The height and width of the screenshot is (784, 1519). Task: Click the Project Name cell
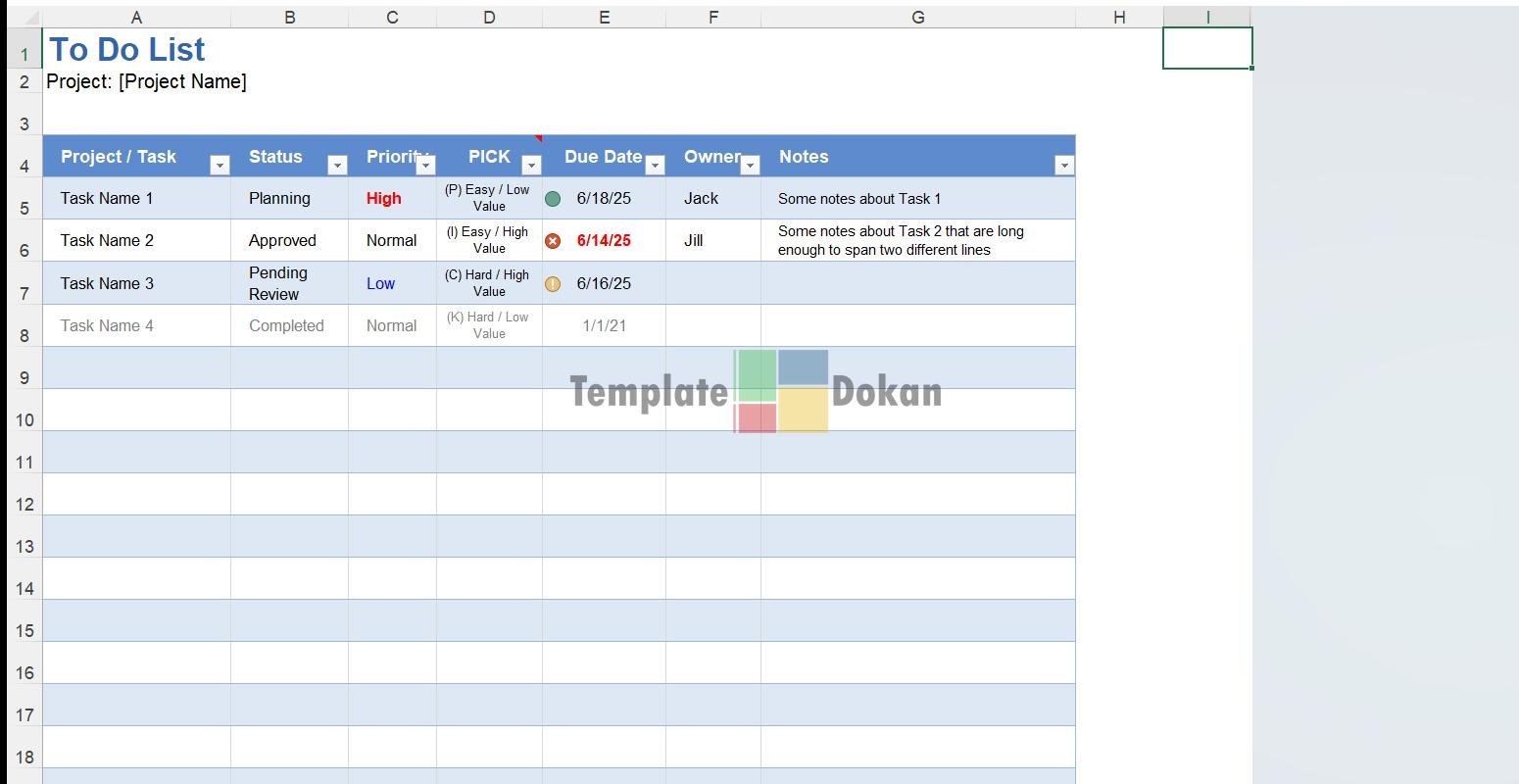[x=147, y=82]
